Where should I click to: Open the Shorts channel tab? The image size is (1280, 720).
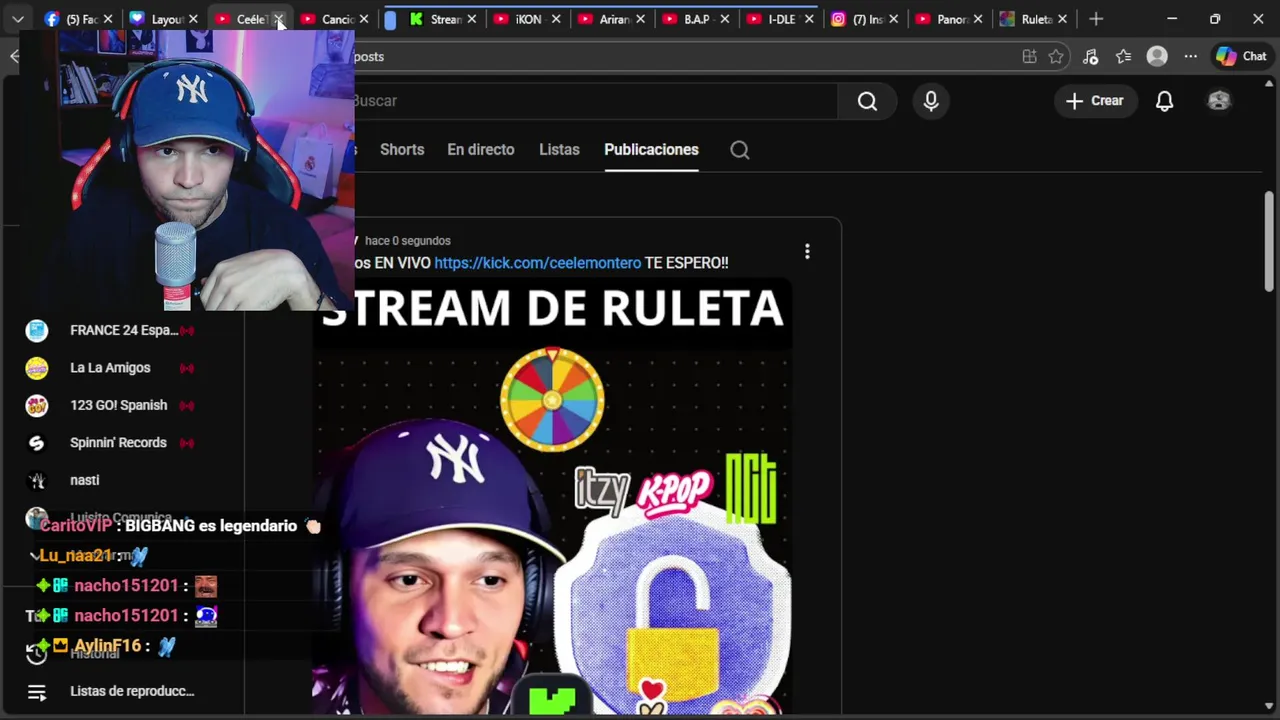402,150
